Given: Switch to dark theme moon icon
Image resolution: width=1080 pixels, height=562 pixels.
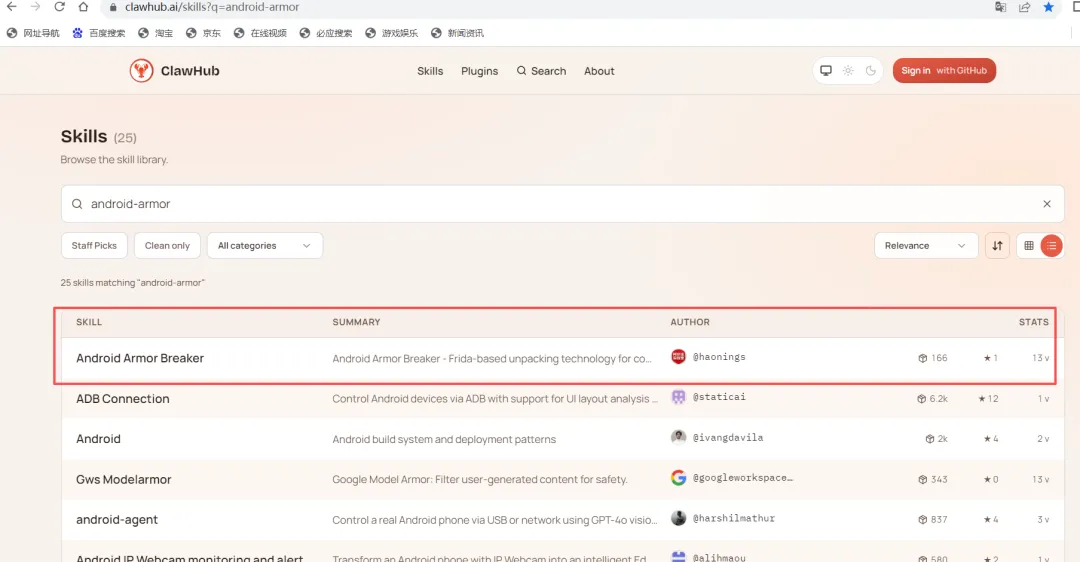Looking at the screenshot, I should [871, 70].
